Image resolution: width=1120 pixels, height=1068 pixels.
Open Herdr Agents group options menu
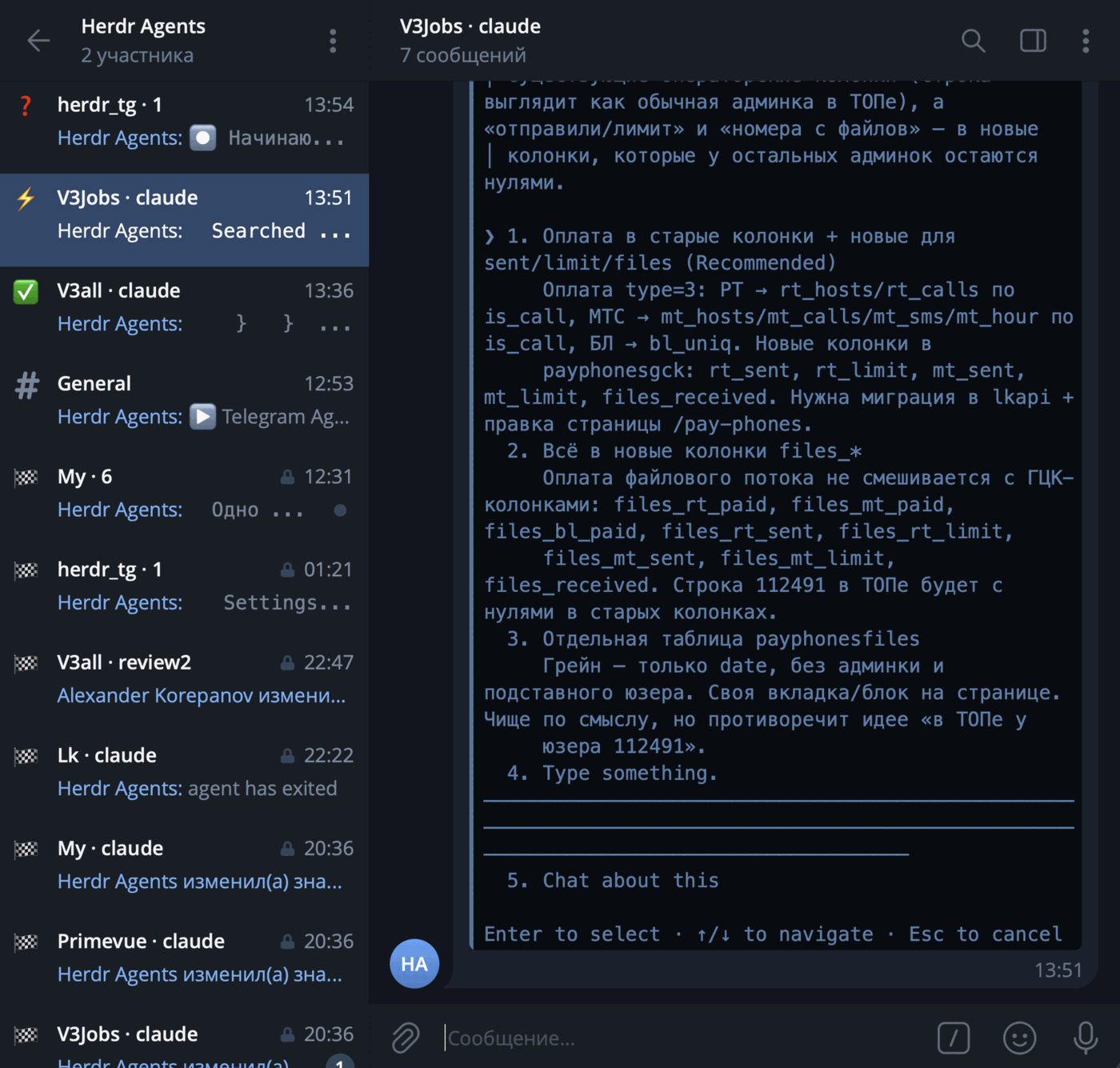[x=333, y=41]
